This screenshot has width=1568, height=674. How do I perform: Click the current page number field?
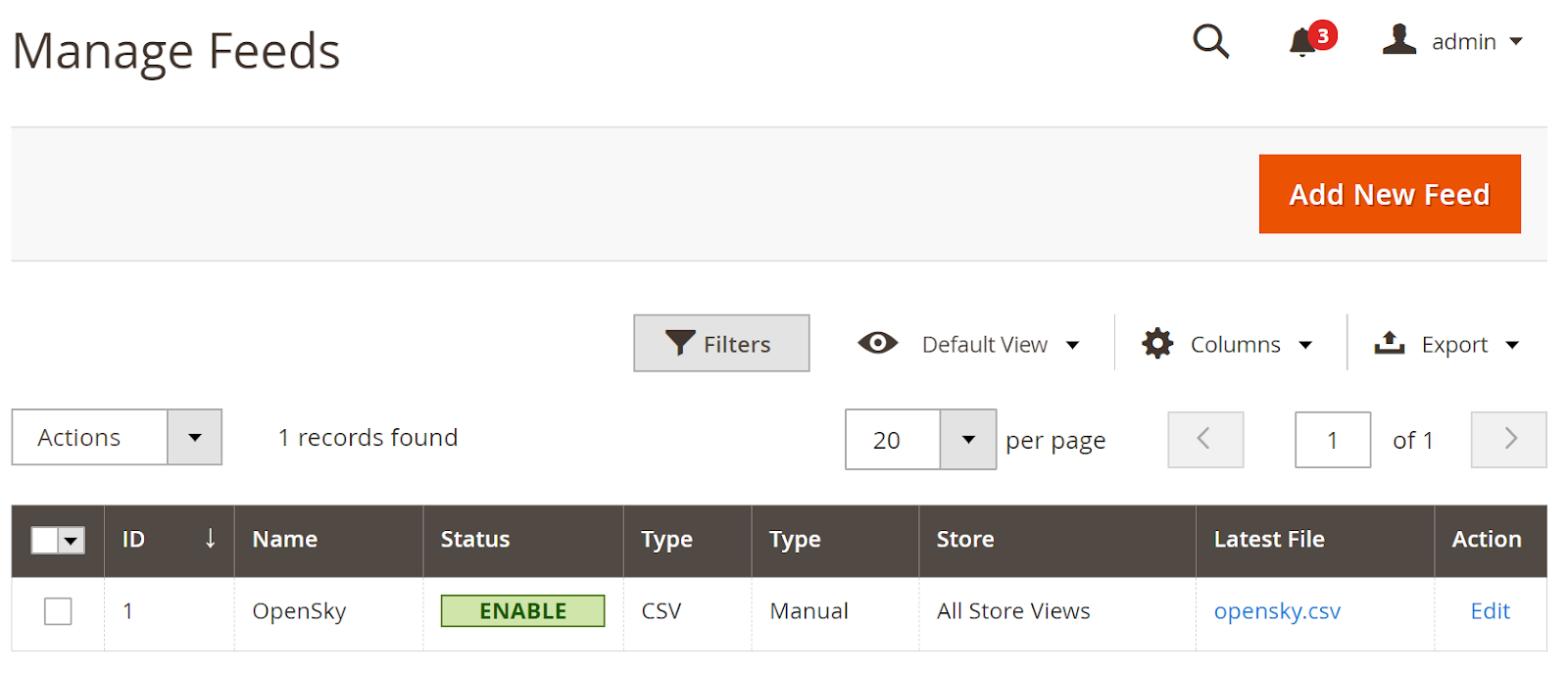(1333, 440)
